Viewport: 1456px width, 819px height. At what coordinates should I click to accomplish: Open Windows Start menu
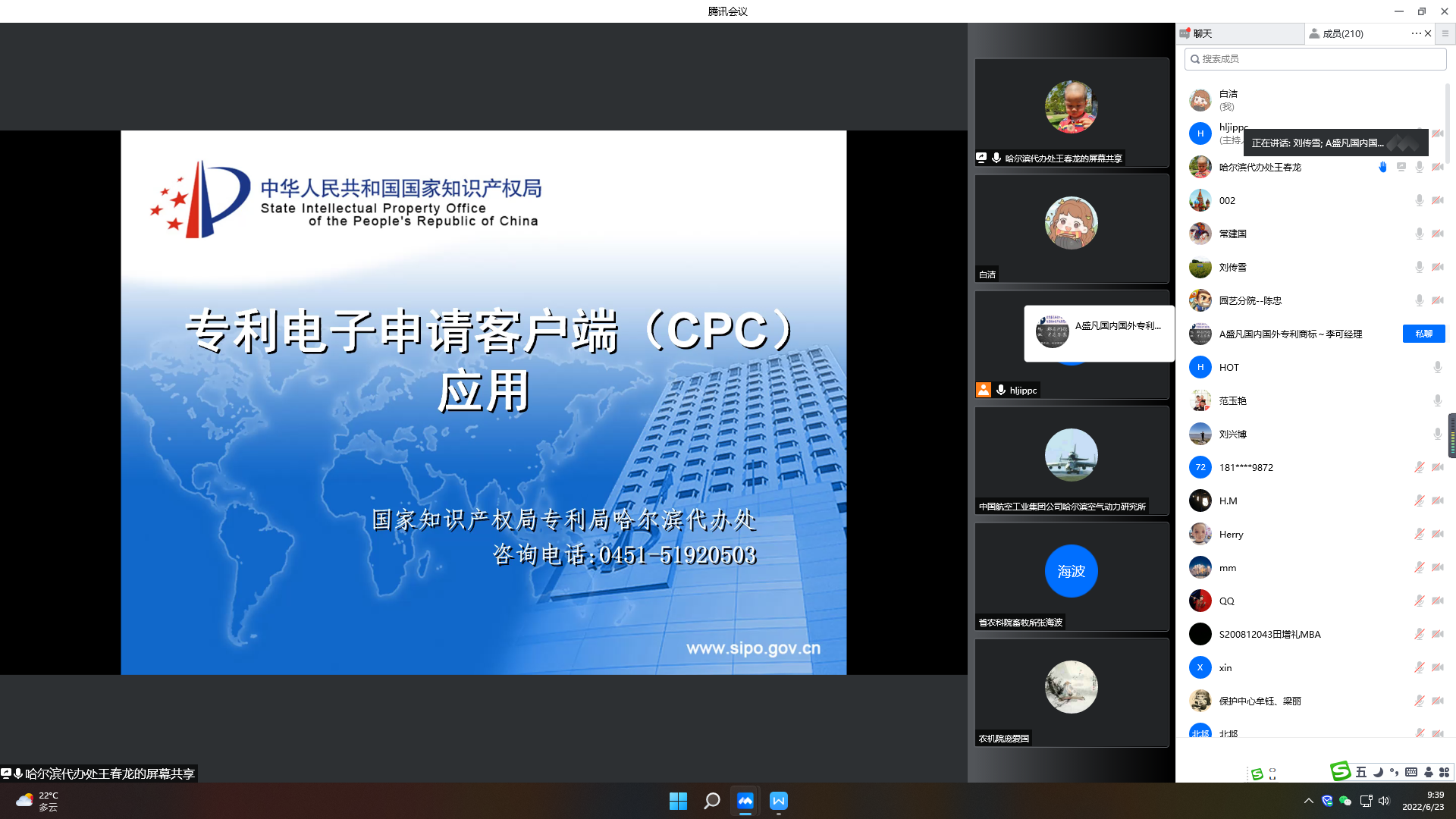click(x=678, y=801)
